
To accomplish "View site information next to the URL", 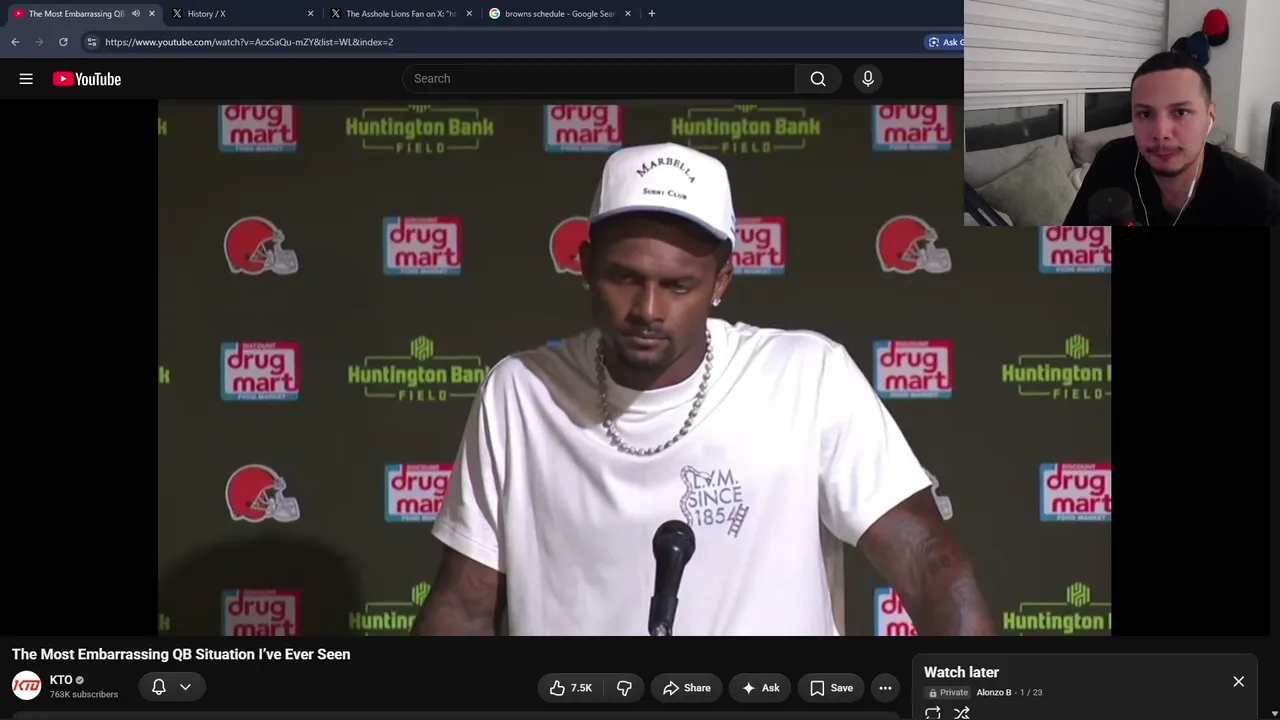I will [91, 42].
